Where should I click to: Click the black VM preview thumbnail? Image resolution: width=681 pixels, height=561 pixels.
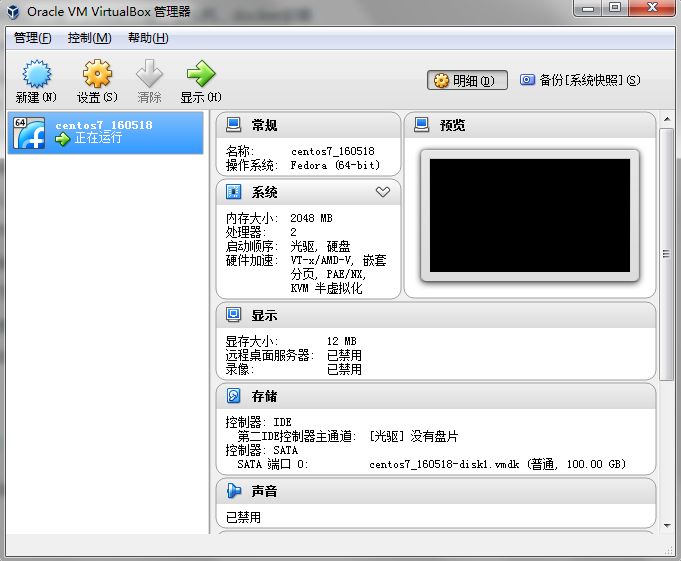(x=530, y=215)
